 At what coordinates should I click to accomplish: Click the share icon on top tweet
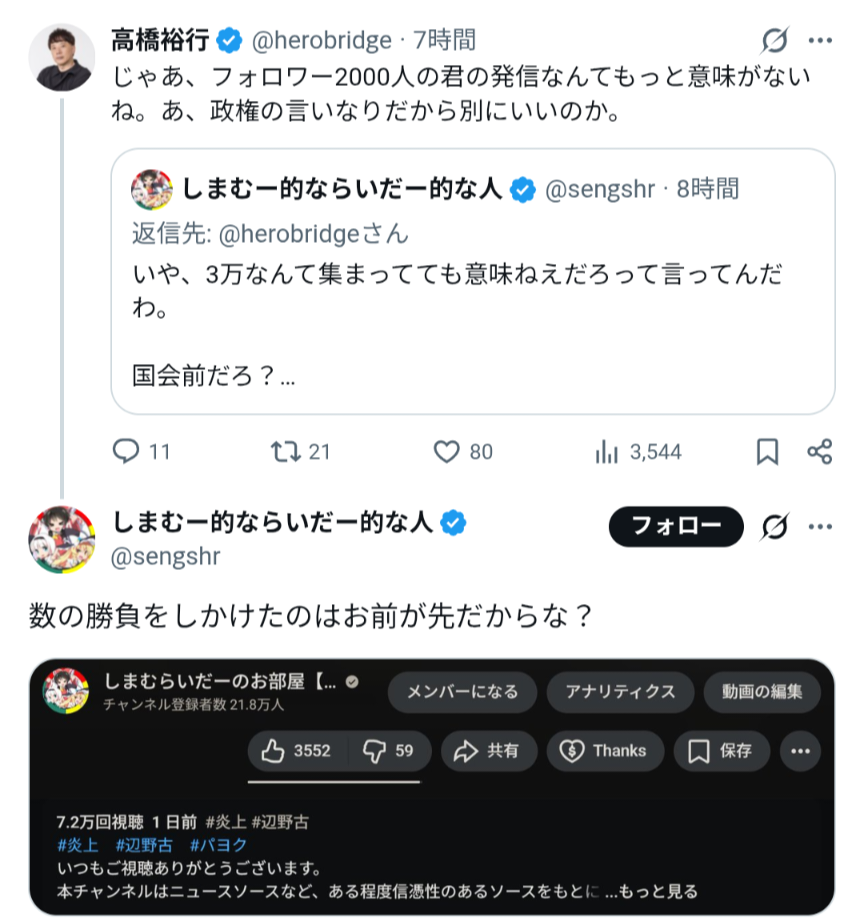point(819,452)
